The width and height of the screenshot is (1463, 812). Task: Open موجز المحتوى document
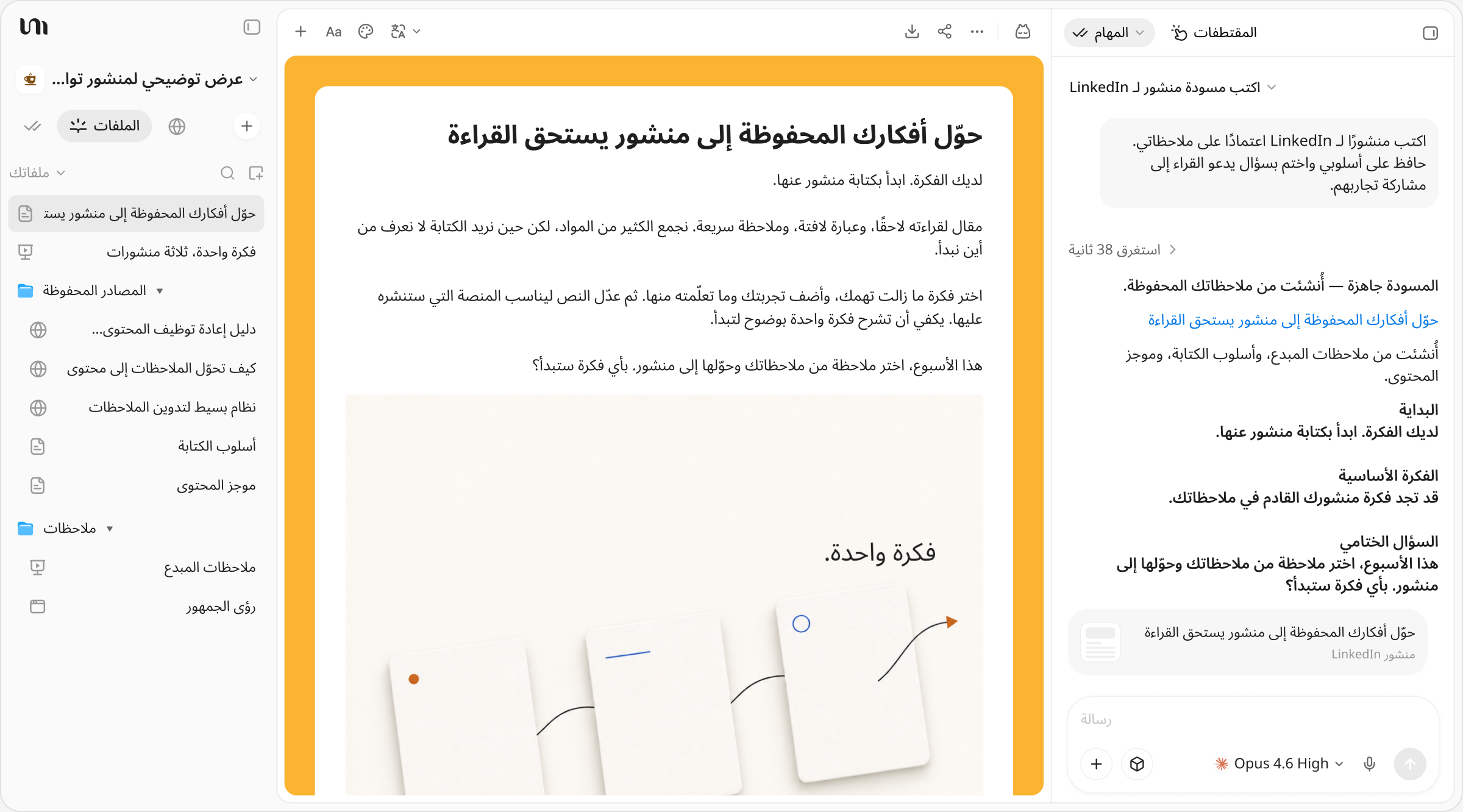click(137, 486)
